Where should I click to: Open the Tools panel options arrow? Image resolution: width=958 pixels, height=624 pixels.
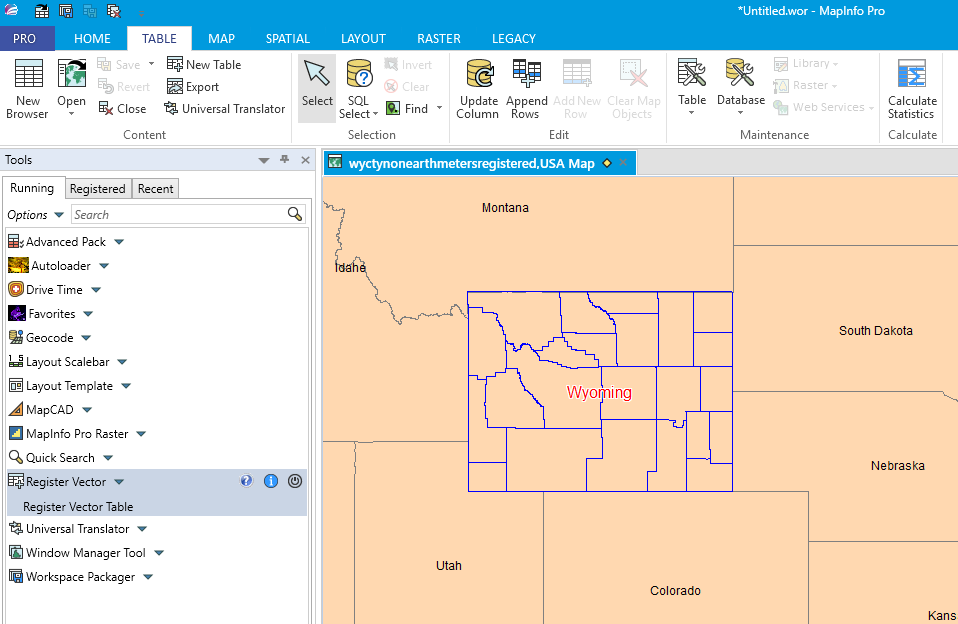click(264, 160)
